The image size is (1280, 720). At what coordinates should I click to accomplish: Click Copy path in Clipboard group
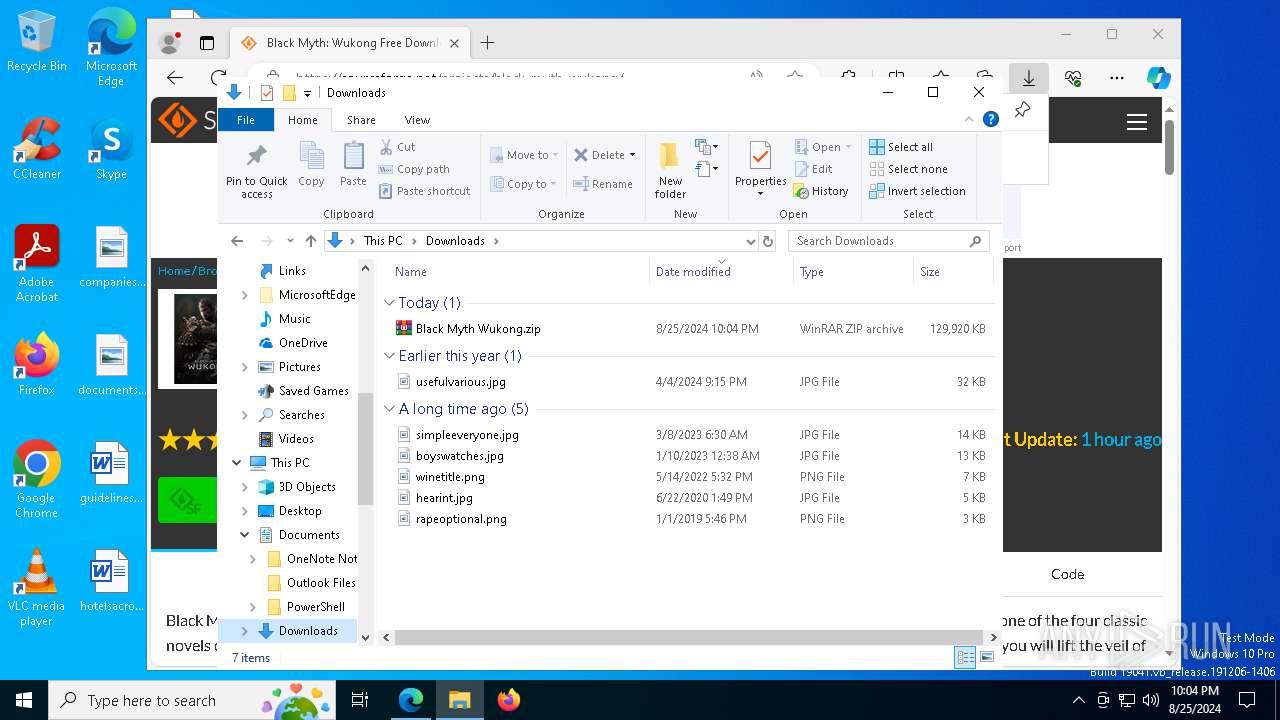coord(415,169)
